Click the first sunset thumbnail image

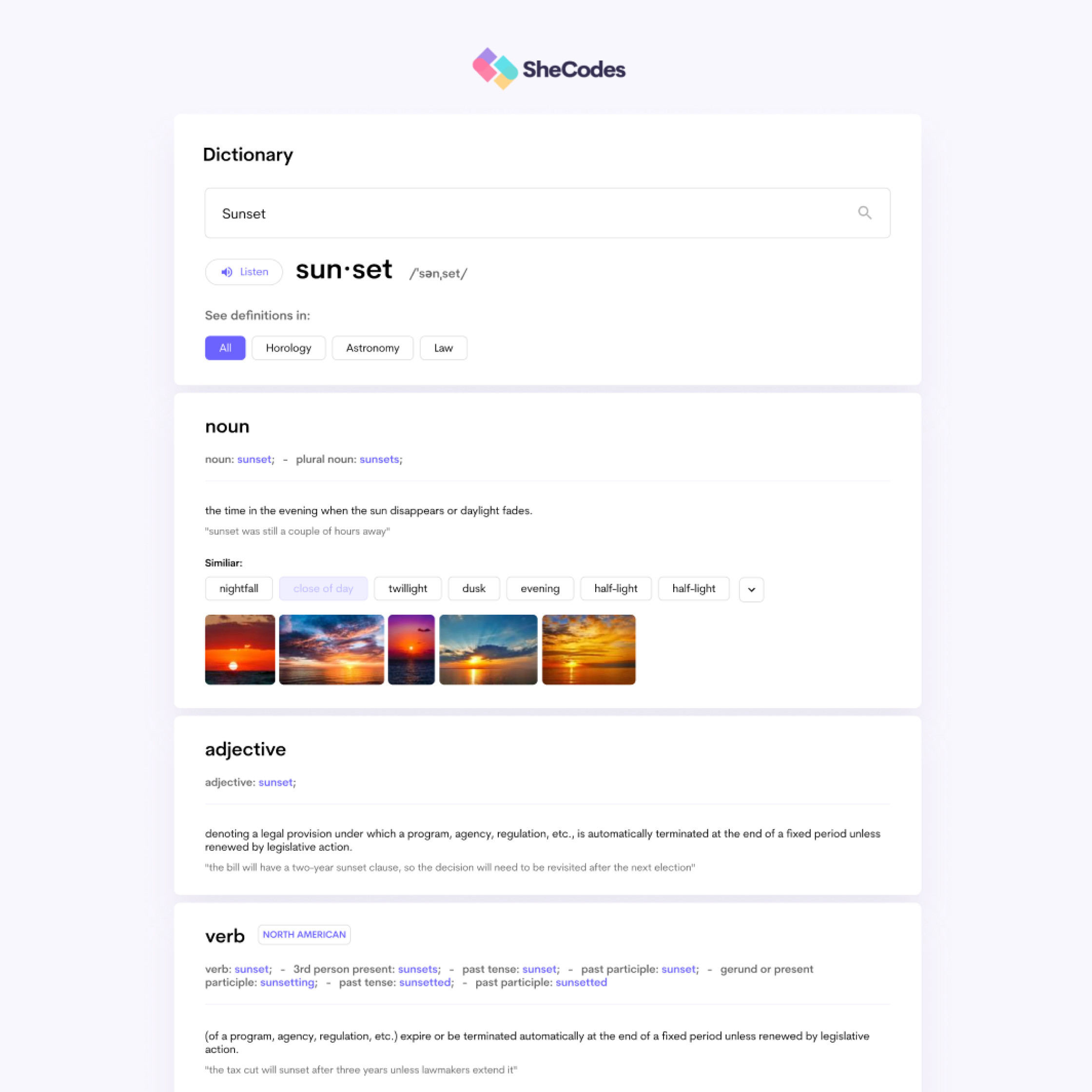coord(239,649)
